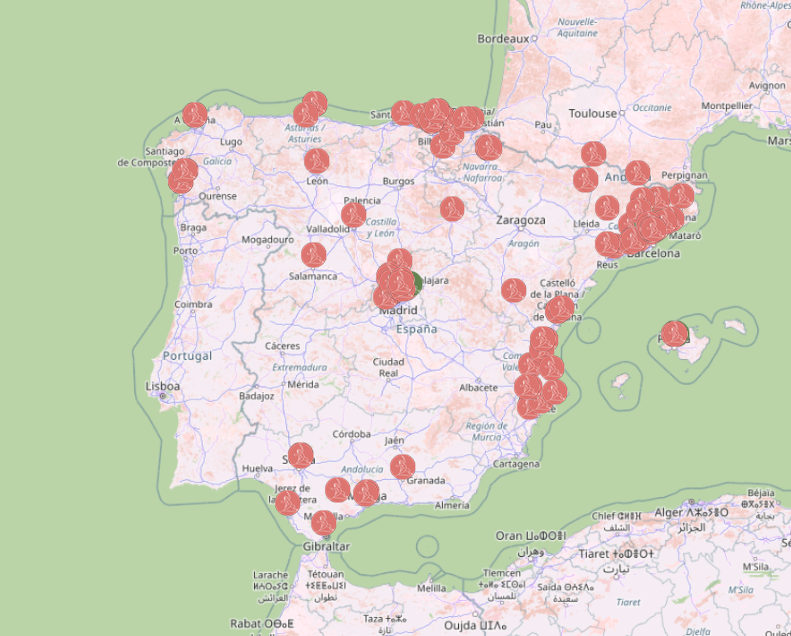Click the isolated marker west of Castelló

(x=514, y=290)
